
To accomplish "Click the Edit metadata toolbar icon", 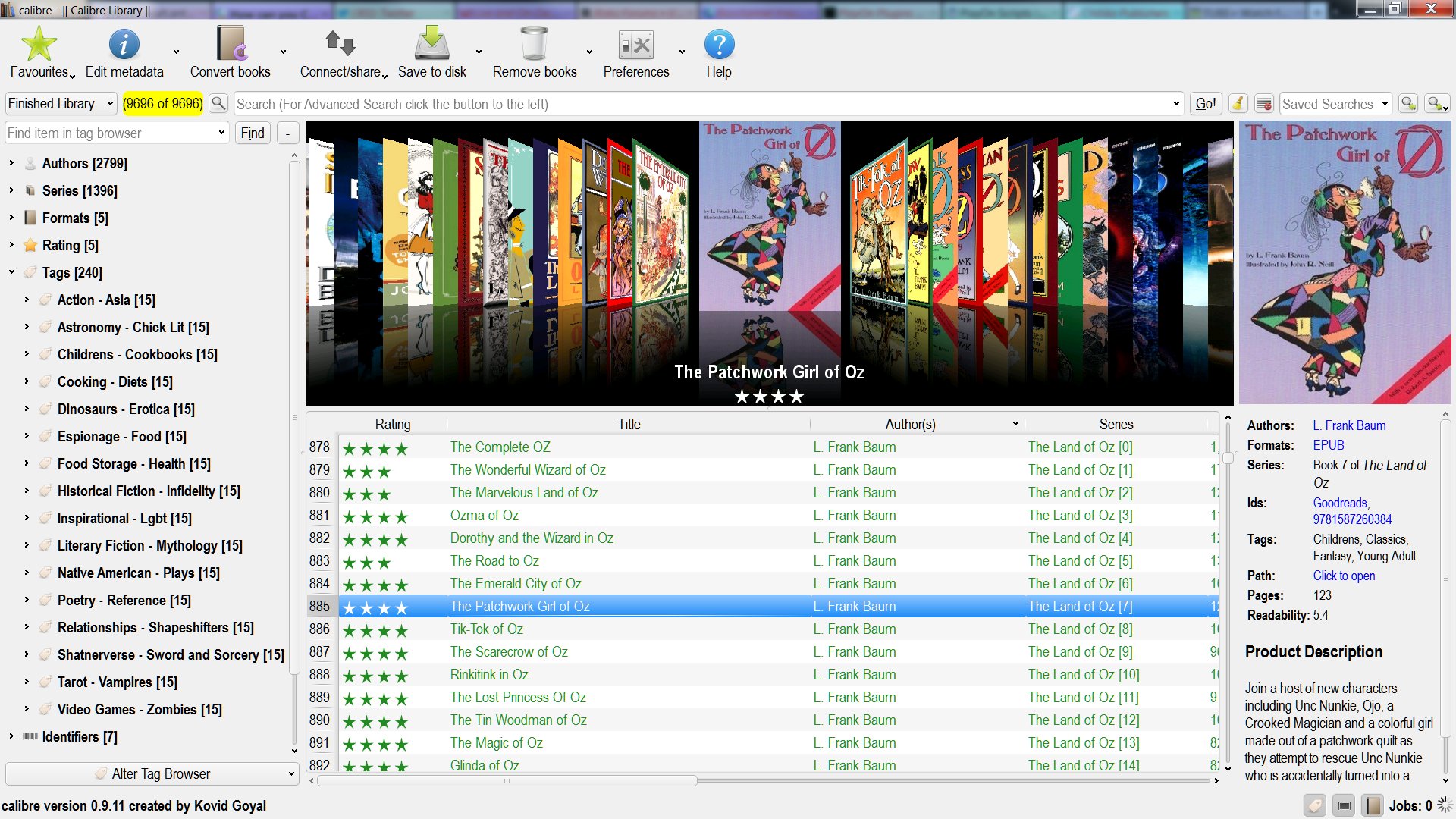I will pos(124,45).
